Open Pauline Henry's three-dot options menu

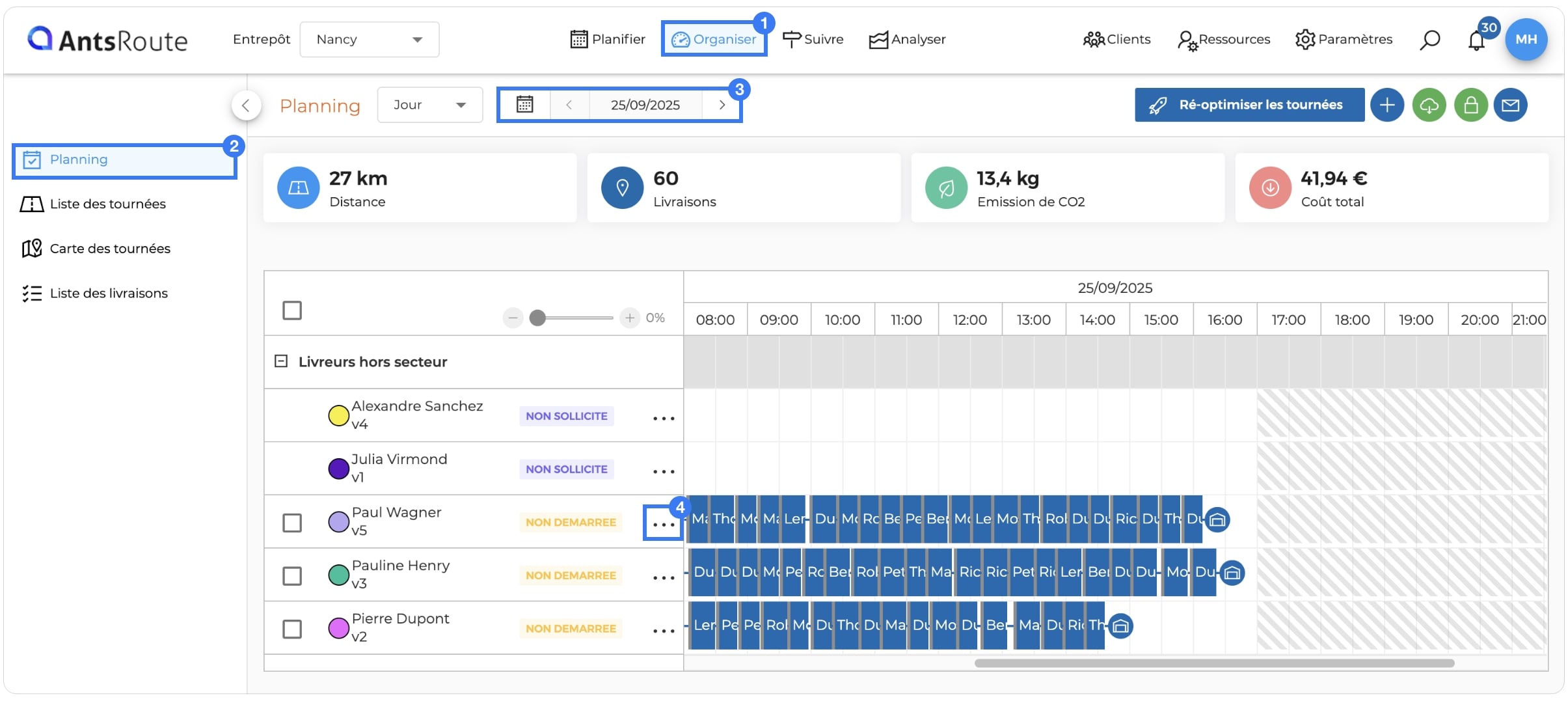[x=663, y=577]
